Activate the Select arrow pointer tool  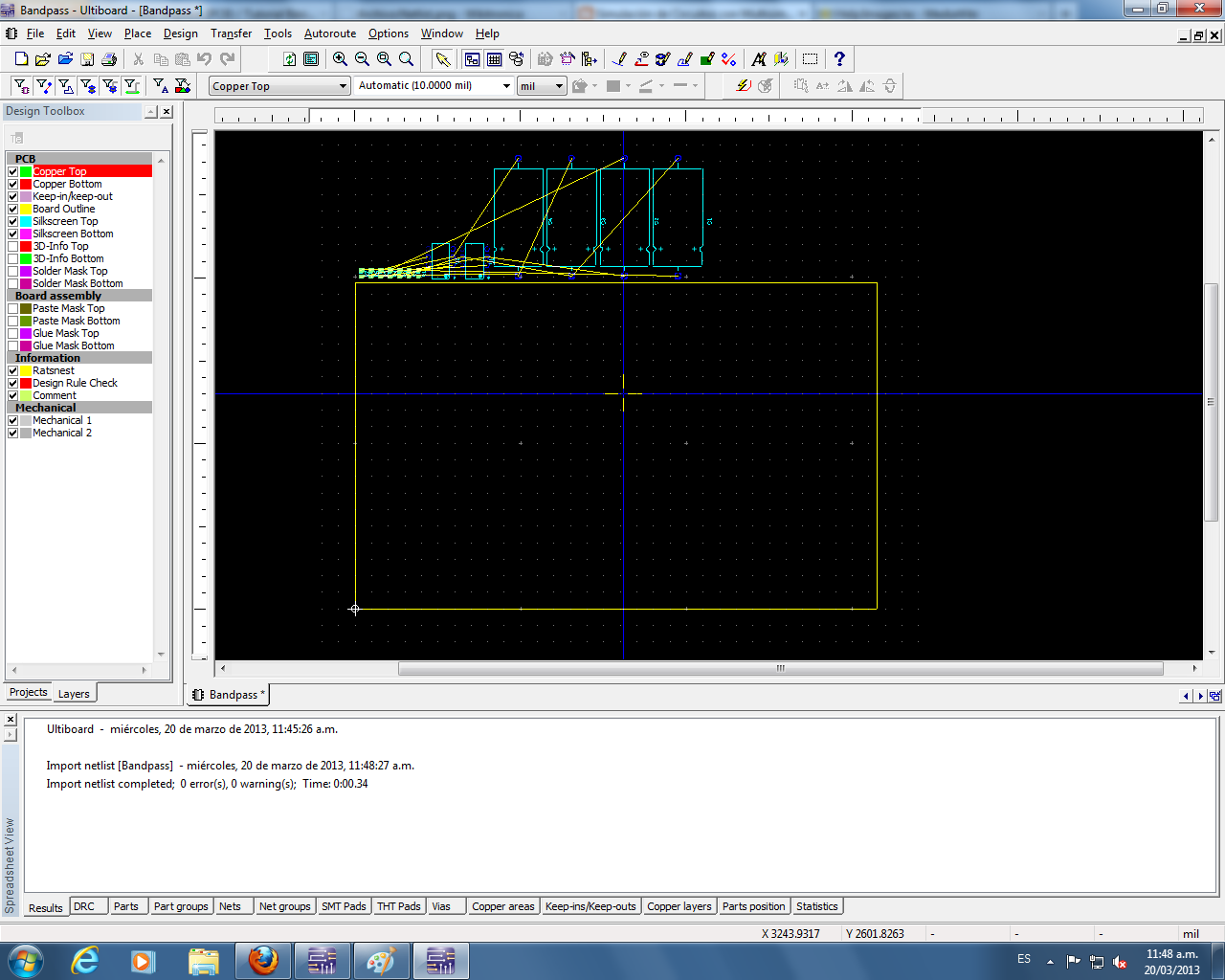pyautogui.click(x=442, y=59)
